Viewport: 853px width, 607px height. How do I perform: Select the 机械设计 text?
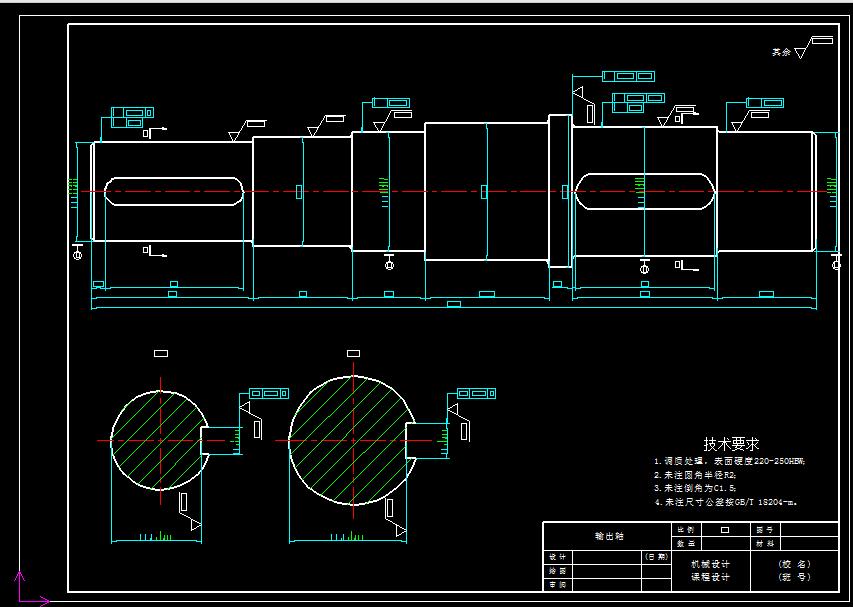click(x=710, y=565)
